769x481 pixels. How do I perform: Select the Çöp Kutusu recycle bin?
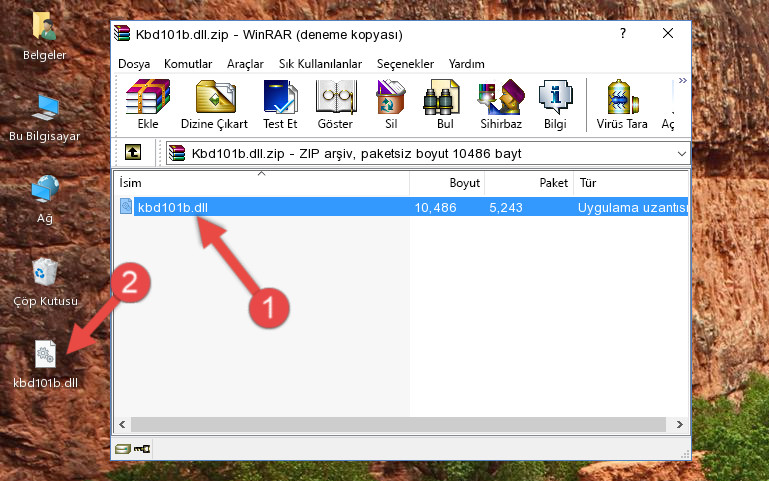tap(45, 282)
